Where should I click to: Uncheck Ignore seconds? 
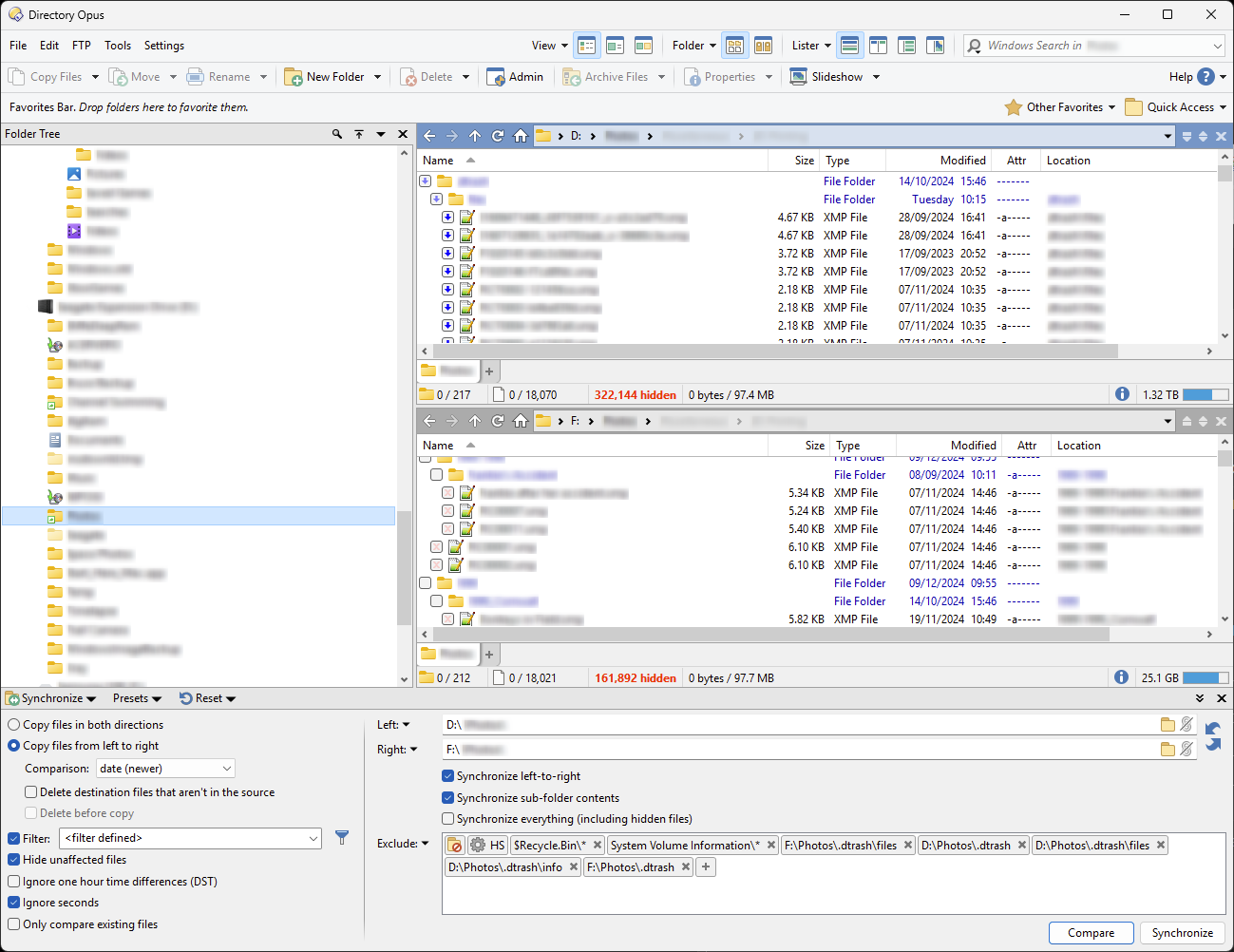[14, 903]
